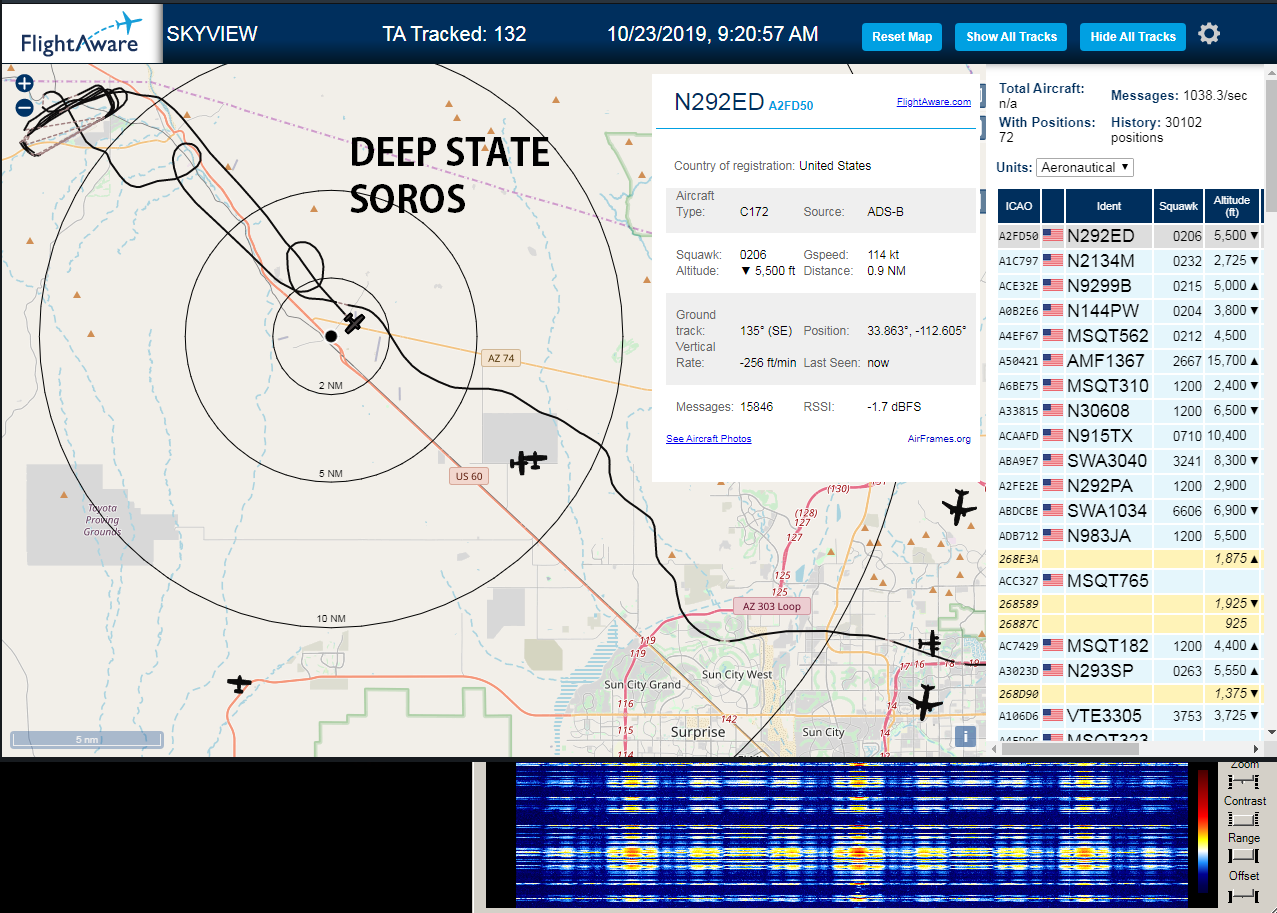Select the VTE3305 aircraft row
This screenshot has width=1277, height=913.
(x=1129, y=716)
